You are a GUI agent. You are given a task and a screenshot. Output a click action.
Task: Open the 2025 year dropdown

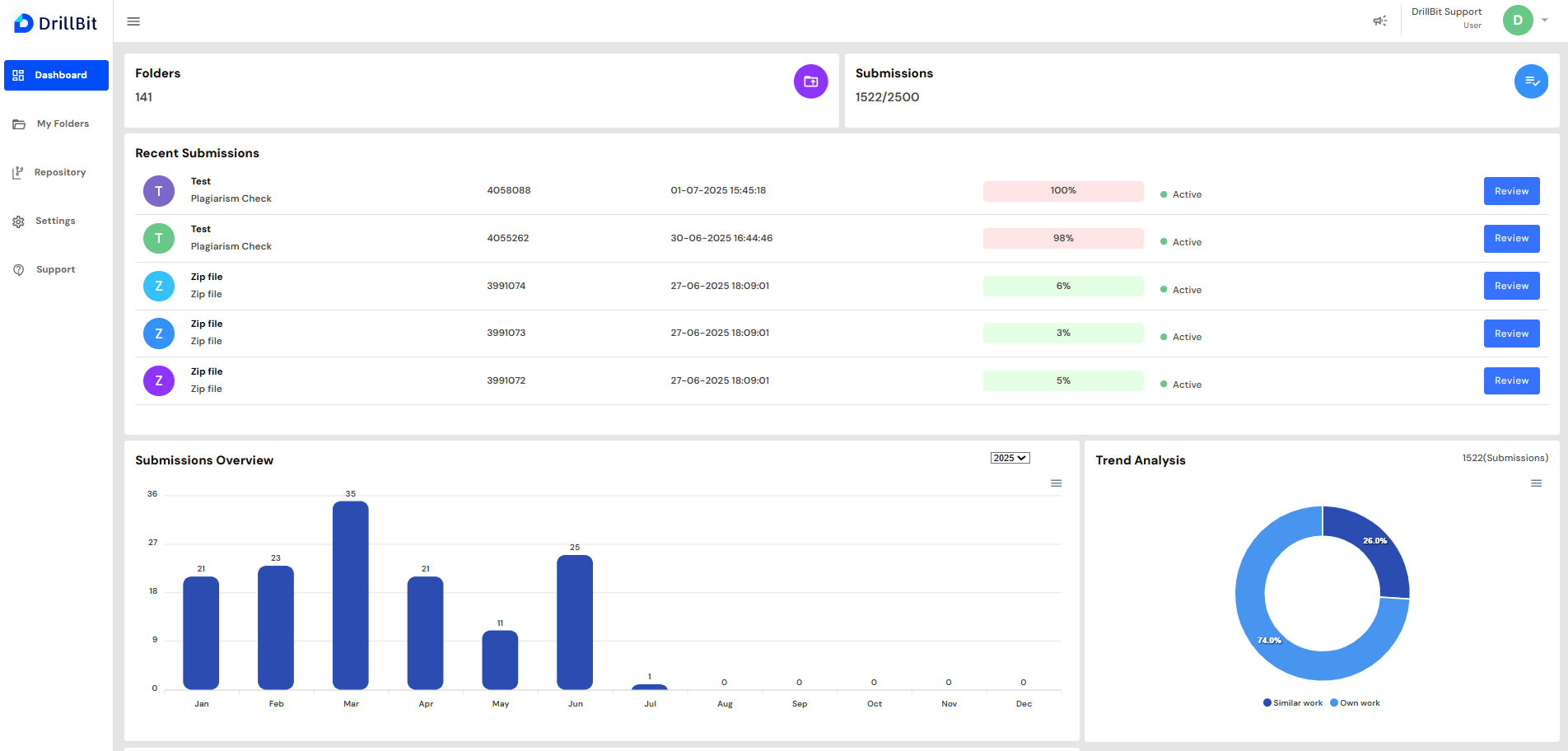coord(1010,458)
